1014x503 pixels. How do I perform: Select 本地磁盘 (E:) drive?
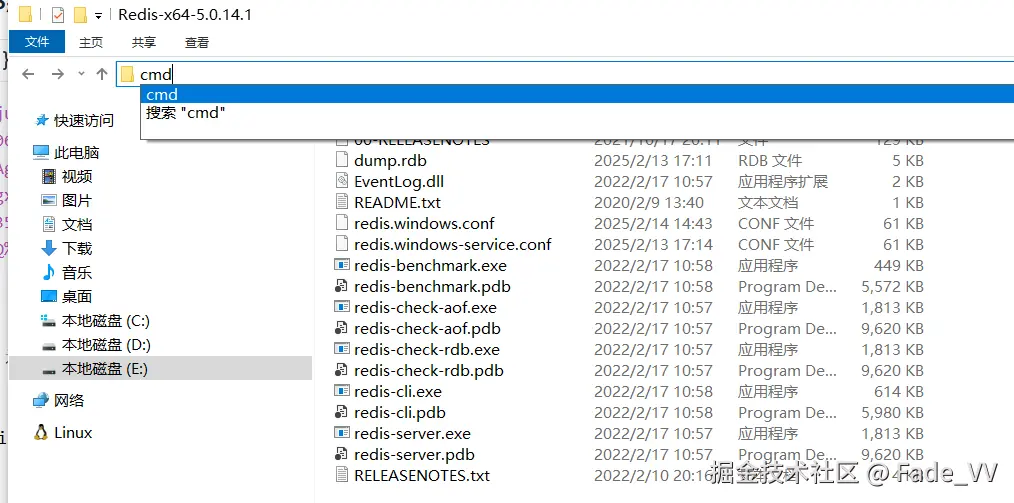tap(105, 369)
